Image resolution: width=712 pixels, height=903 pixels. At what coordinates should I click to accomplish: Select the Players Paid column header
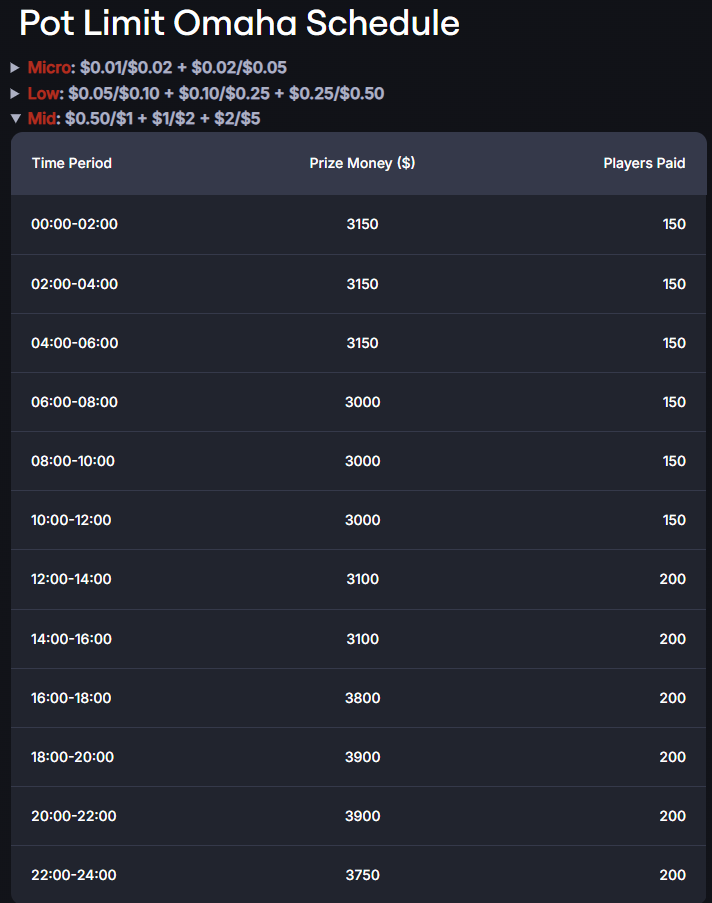click(644, 164)
